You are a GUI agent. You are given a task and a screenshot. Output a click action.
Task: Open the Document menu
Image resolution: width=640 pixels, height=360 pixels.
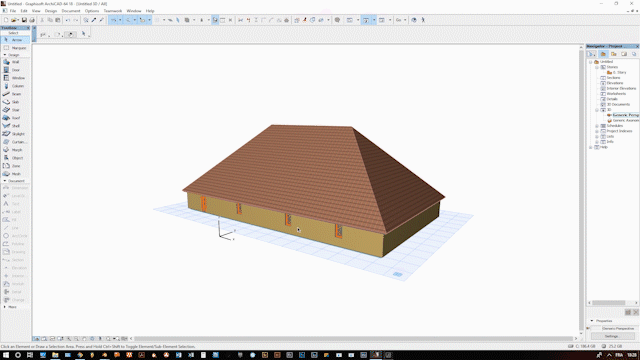coord(71,11)
